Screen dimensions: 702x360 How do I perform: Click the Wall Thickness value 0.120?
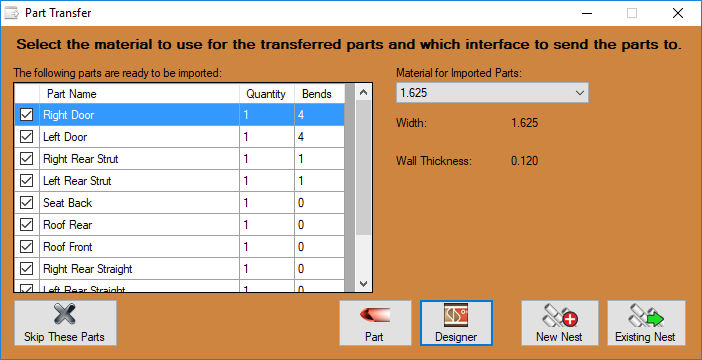pos(525,161)
